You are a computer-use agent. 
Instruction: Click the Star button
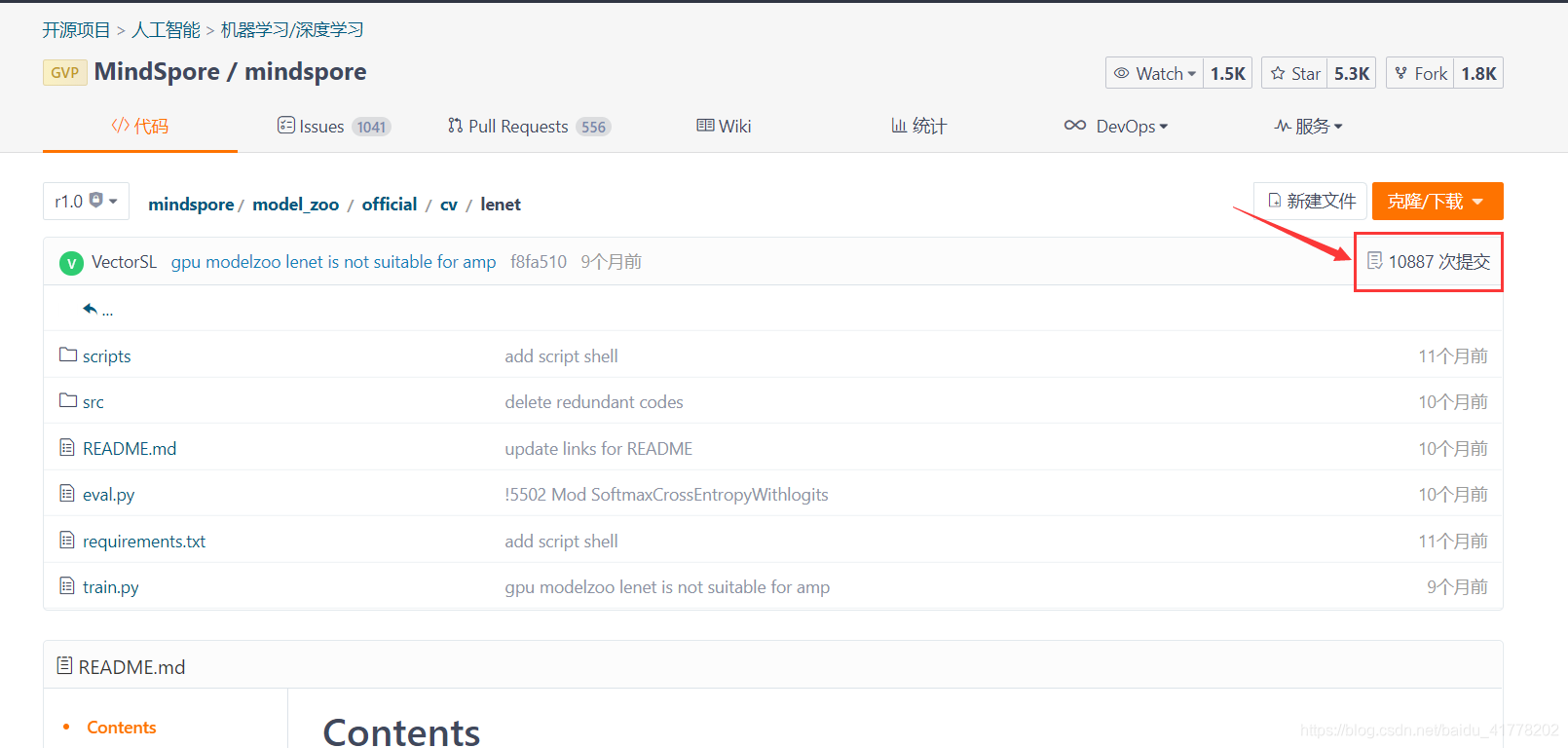click(1294, 73)
